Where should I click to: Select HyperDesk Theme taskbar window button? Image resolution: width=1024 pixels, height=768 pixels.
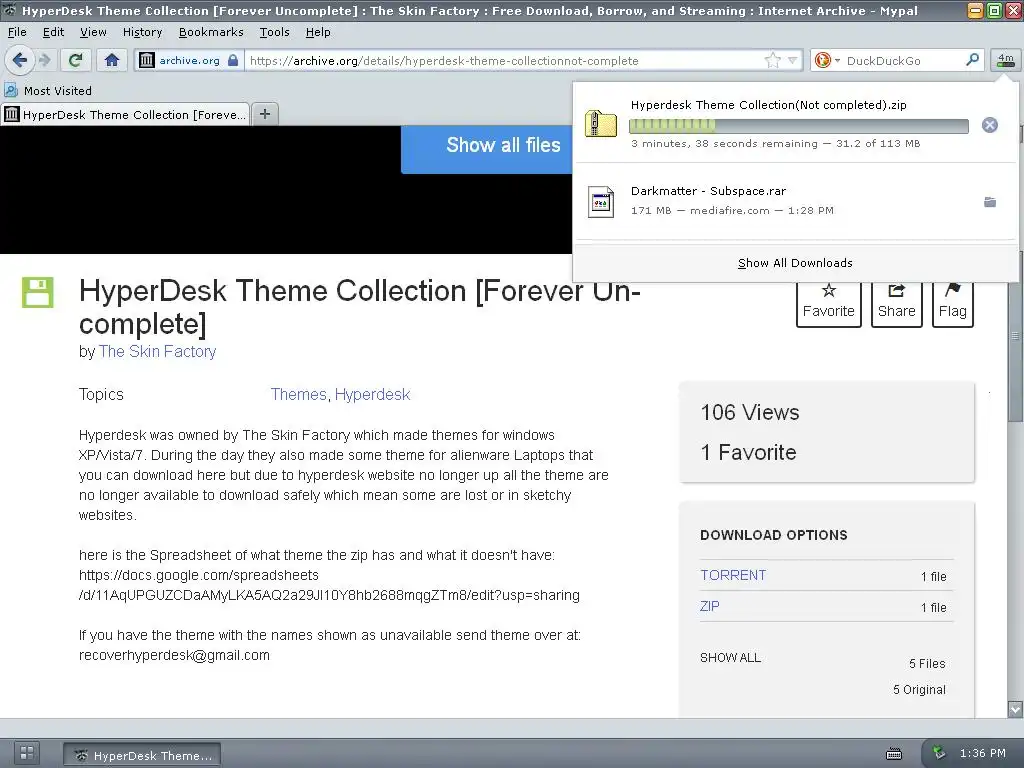[142, 755]
